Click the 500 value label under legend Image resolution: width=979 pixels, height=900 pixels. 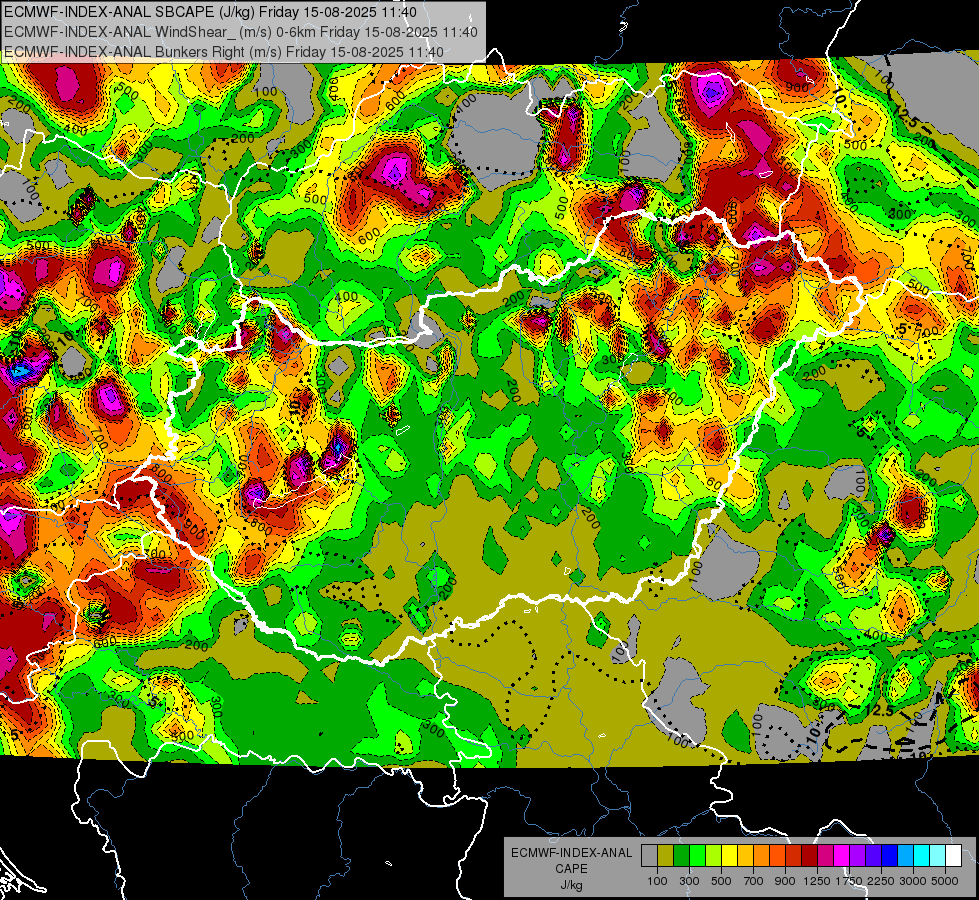pyautogui.click(x=721, y=881)
